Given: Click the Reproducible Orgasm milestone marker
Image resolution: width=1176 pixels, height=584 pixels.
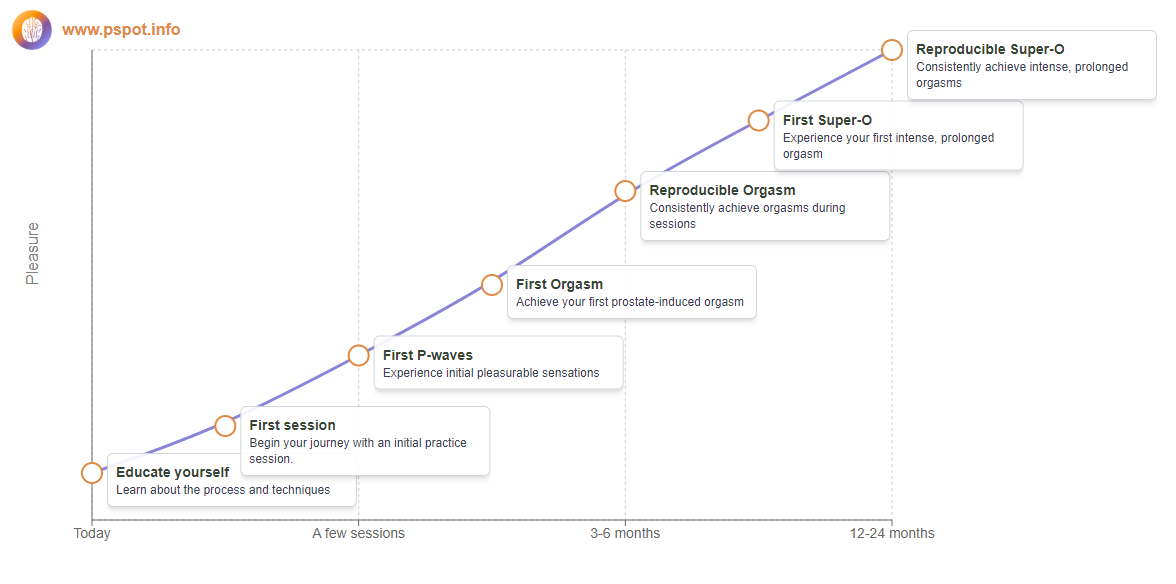Looking at the screenshot, I should click(x=625, y=190).
